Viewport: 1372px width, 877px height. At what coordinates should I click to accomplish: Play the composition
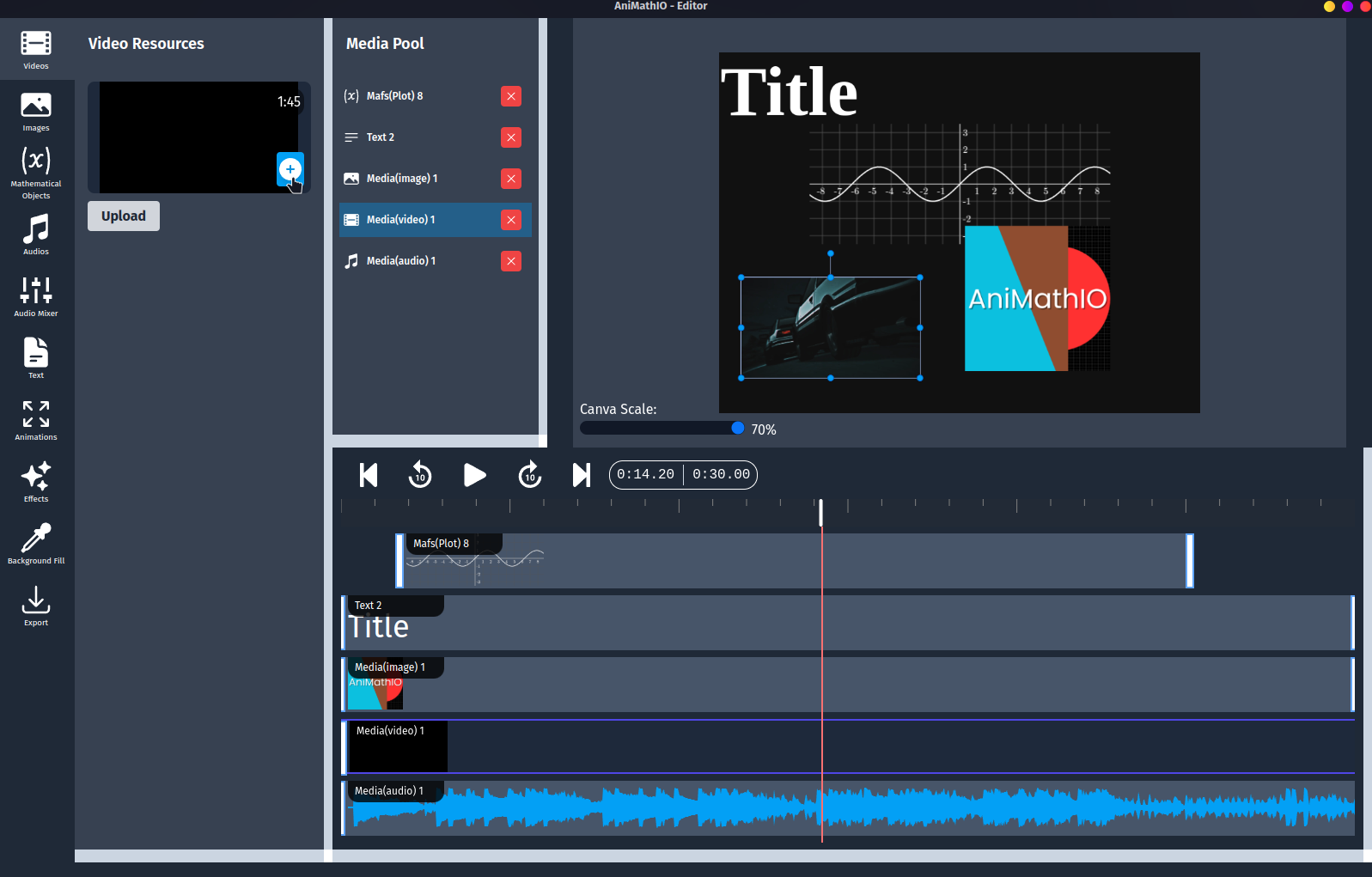475,475
